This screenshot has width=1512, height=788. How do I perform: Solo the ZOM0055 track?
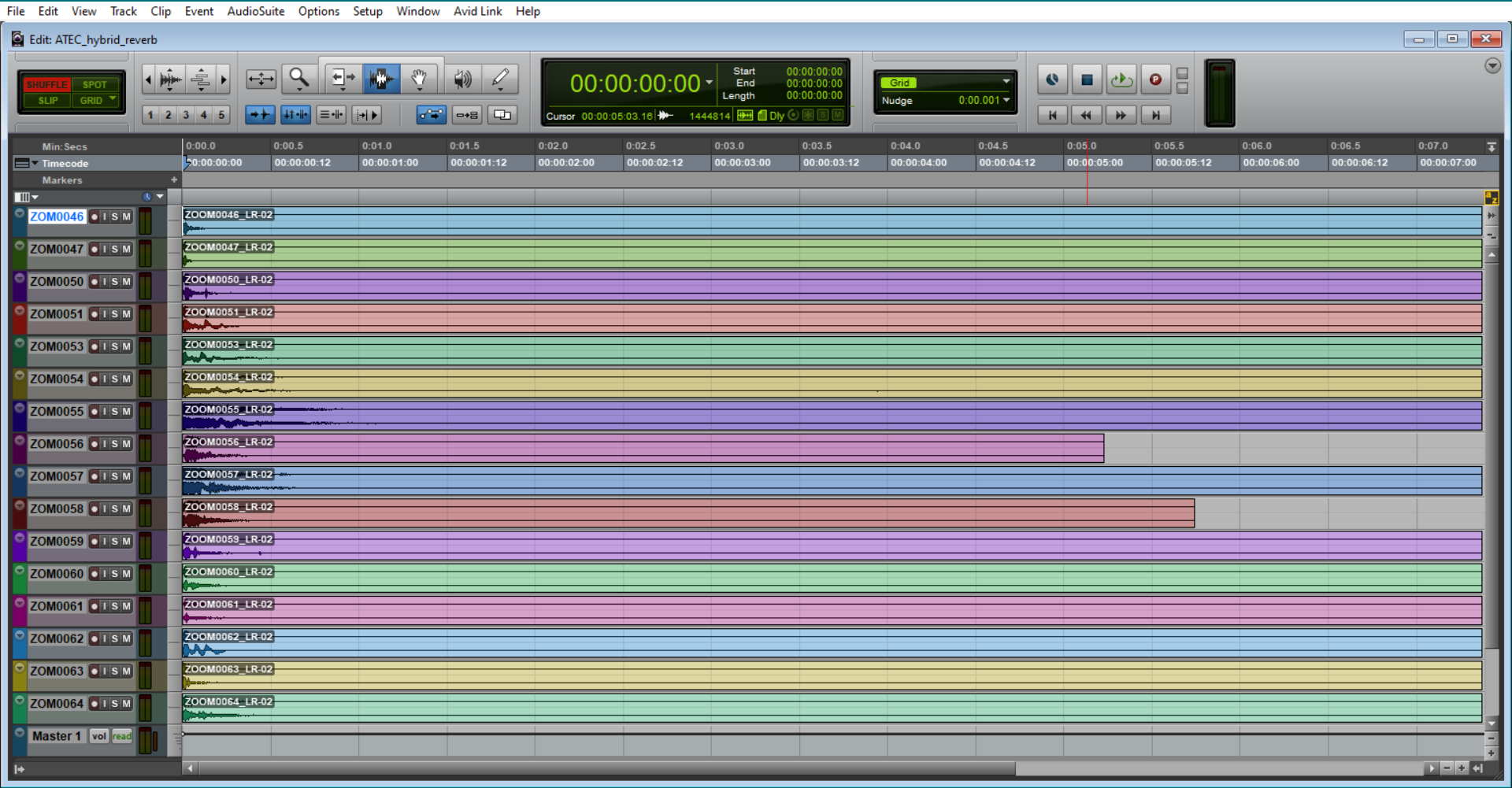[115, 412]
